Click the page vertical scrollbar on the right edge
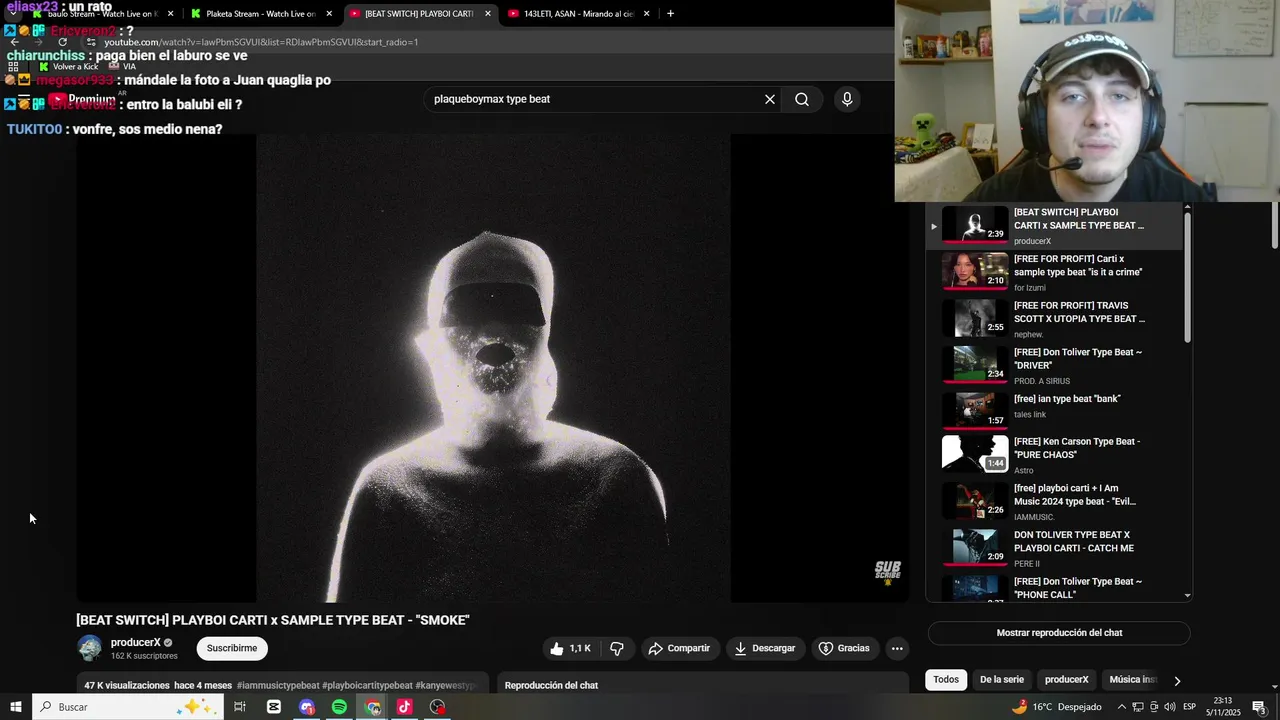 (1275, 225)
